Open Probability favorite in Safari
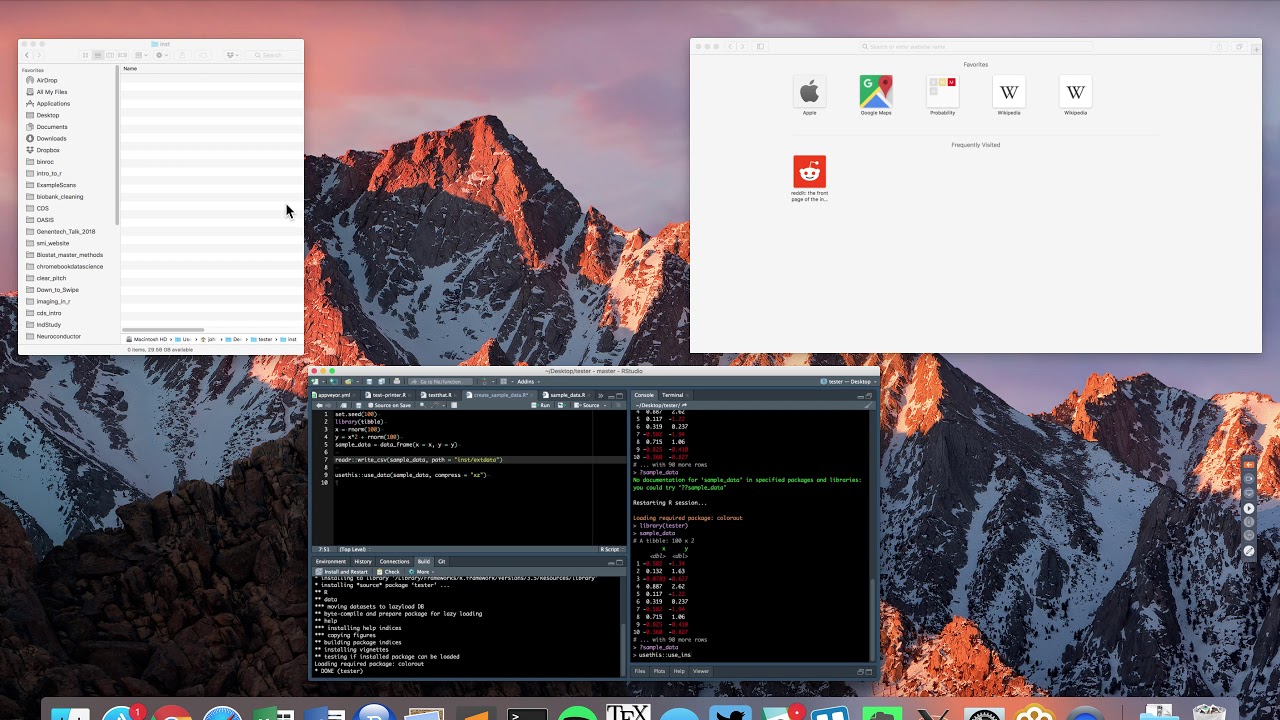 click(942, 95)
